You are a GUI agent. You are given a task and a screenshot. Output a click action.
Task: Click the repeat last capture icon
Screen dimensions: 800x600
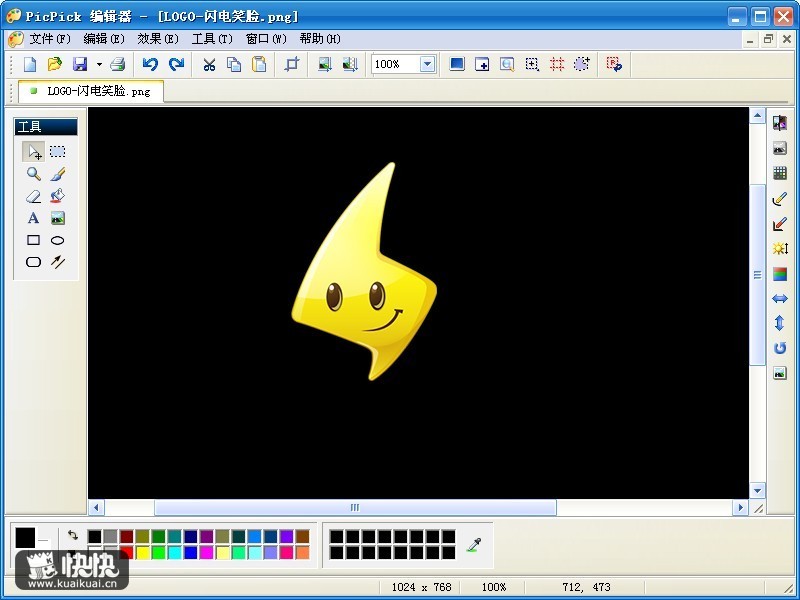coord(614,64)
